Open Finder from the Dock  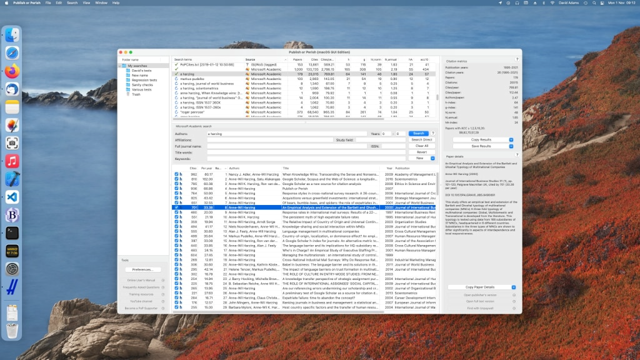12,35
